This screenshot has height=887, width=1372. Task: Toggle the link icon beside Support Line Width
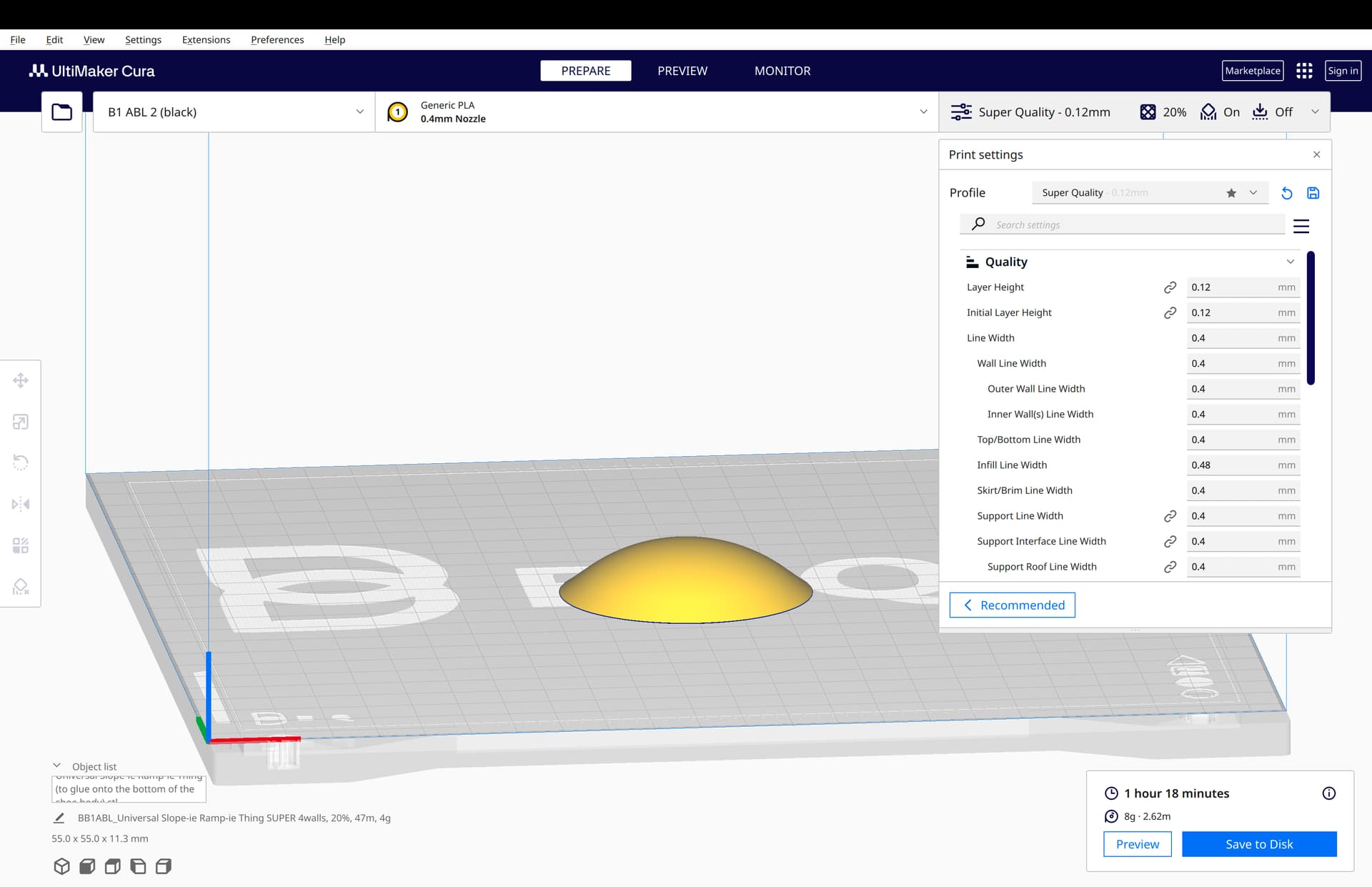1170,516
